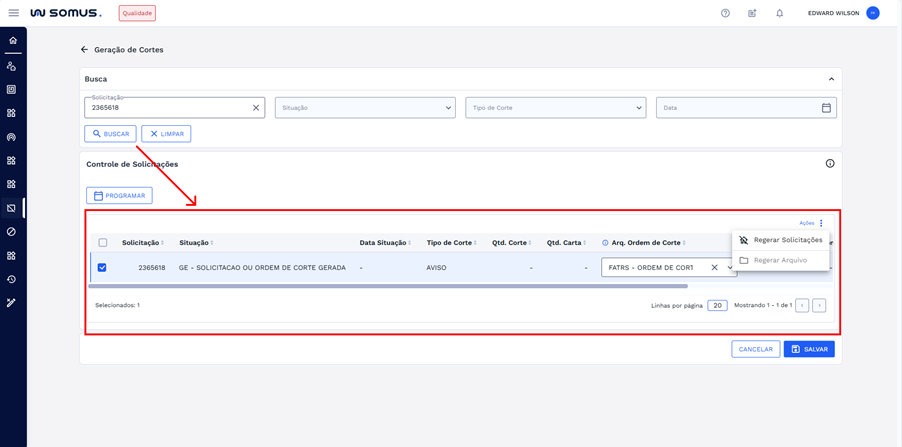This screenshot has width=902, height=447.
Task: Click the help question mark icon
Action: 725,13
